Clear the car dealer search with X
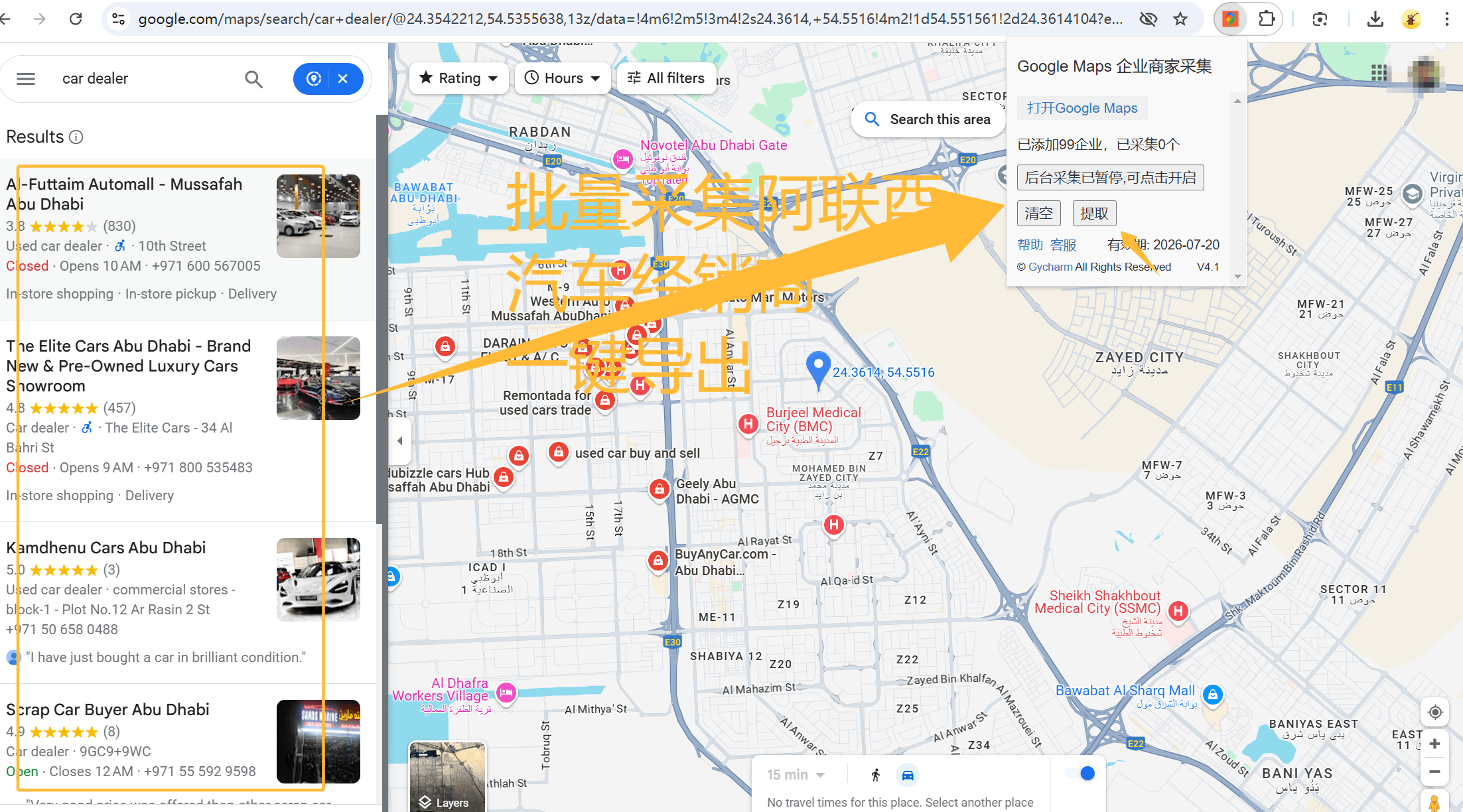Image resolution: width=1463 pixels, height=812 pixels. 343,79
